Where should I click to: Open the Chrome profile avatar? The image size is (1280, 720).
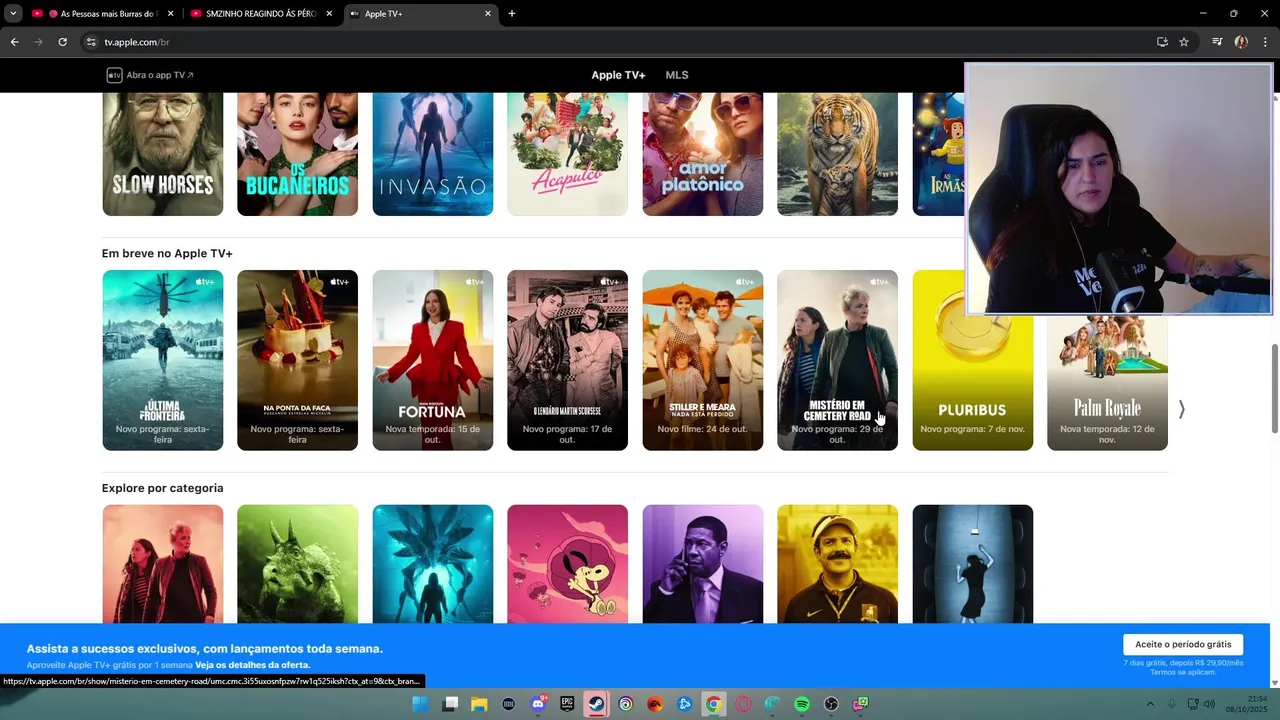(x=1241, y=42)
